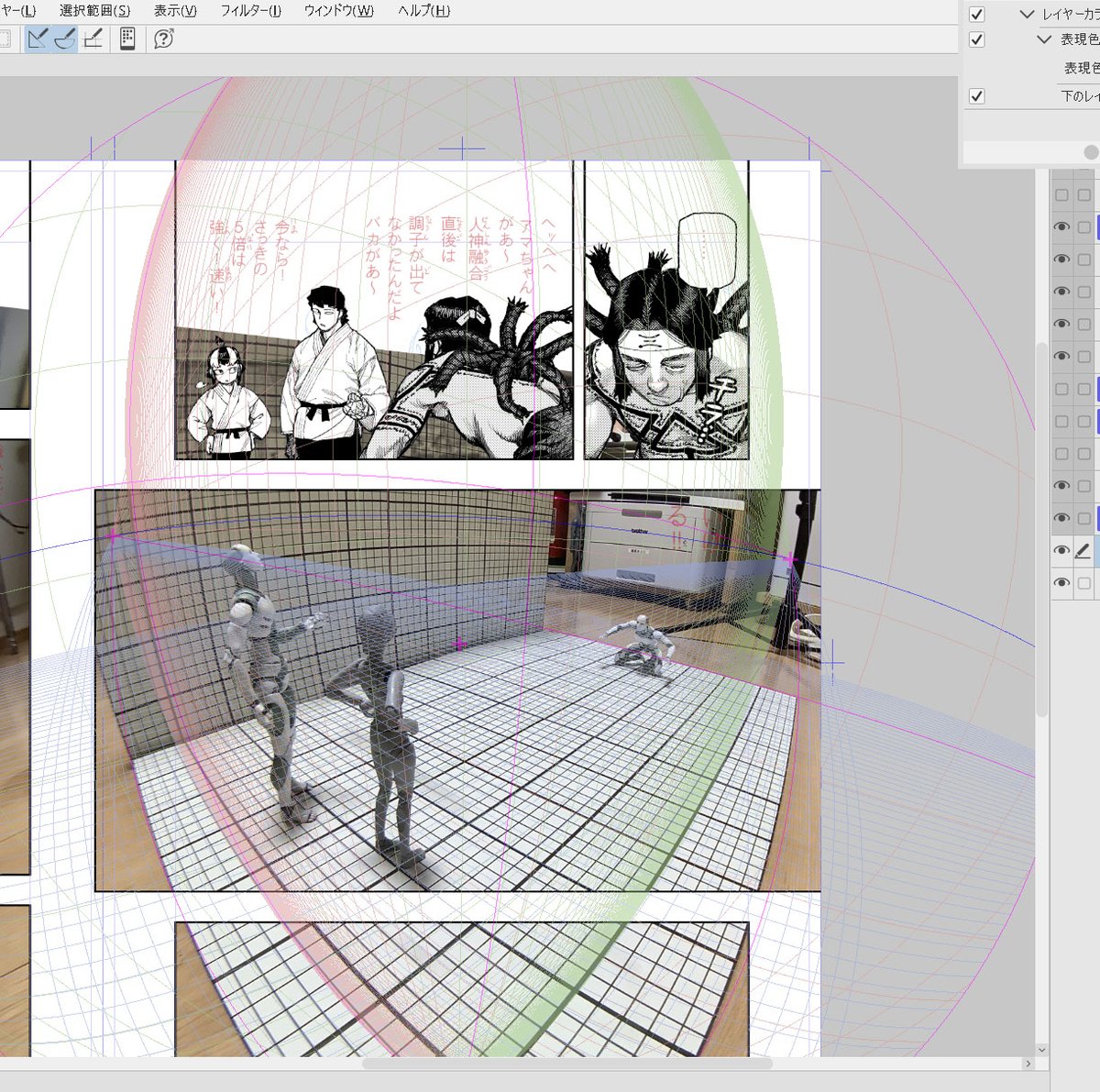
Task: Hide the bottom-most layer via its eye
Action: click(1061, 583)
